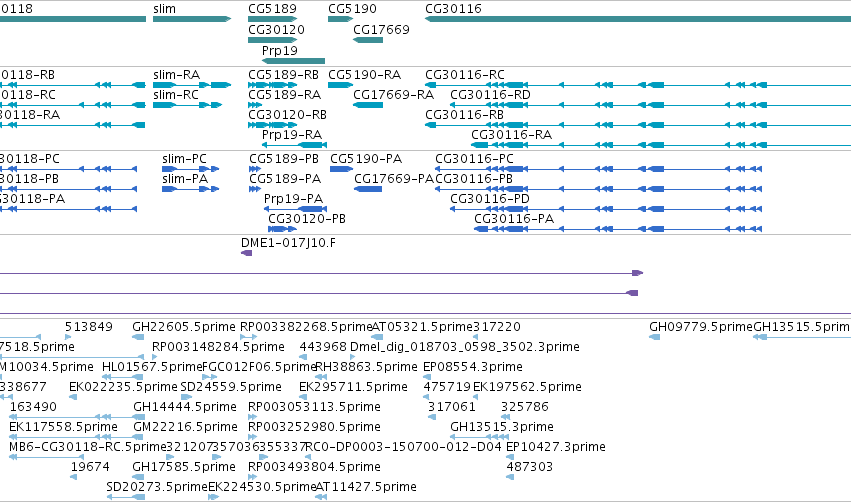
Task: Open transcript CG30116-RB
Action: (x=464, y=115)
